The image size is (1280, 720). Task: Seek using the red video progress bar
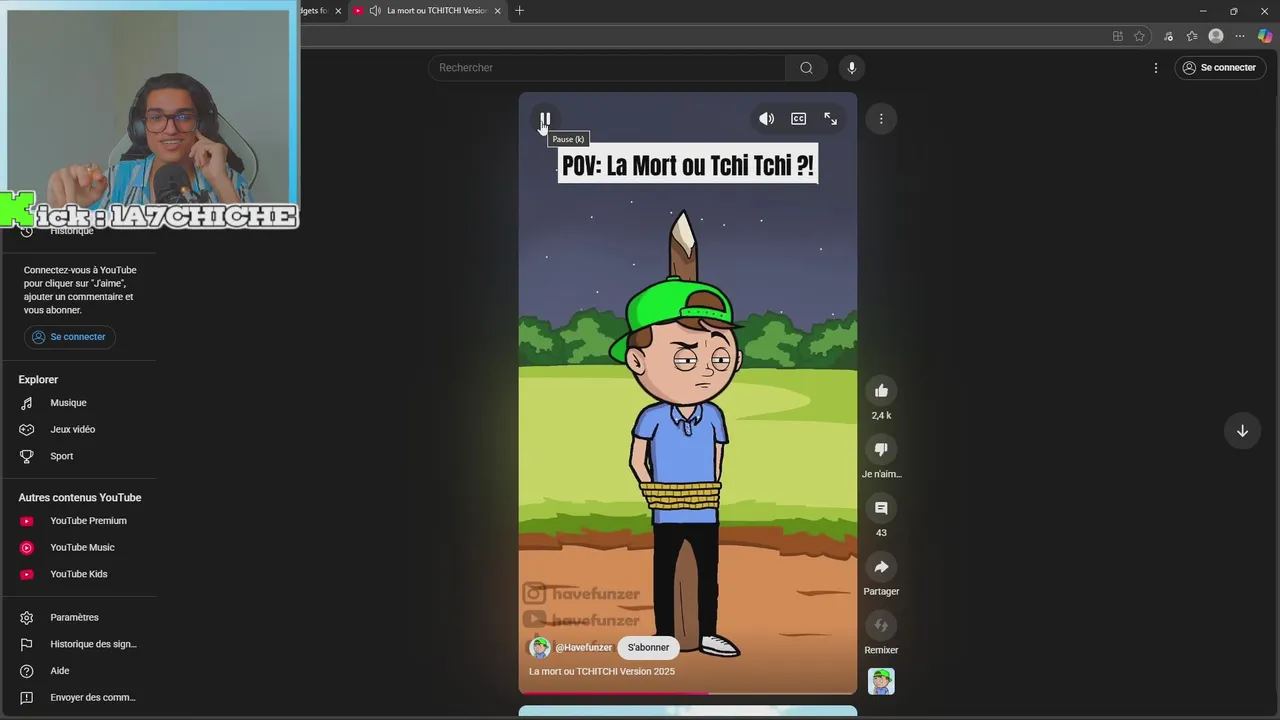[x=687, y=692]
